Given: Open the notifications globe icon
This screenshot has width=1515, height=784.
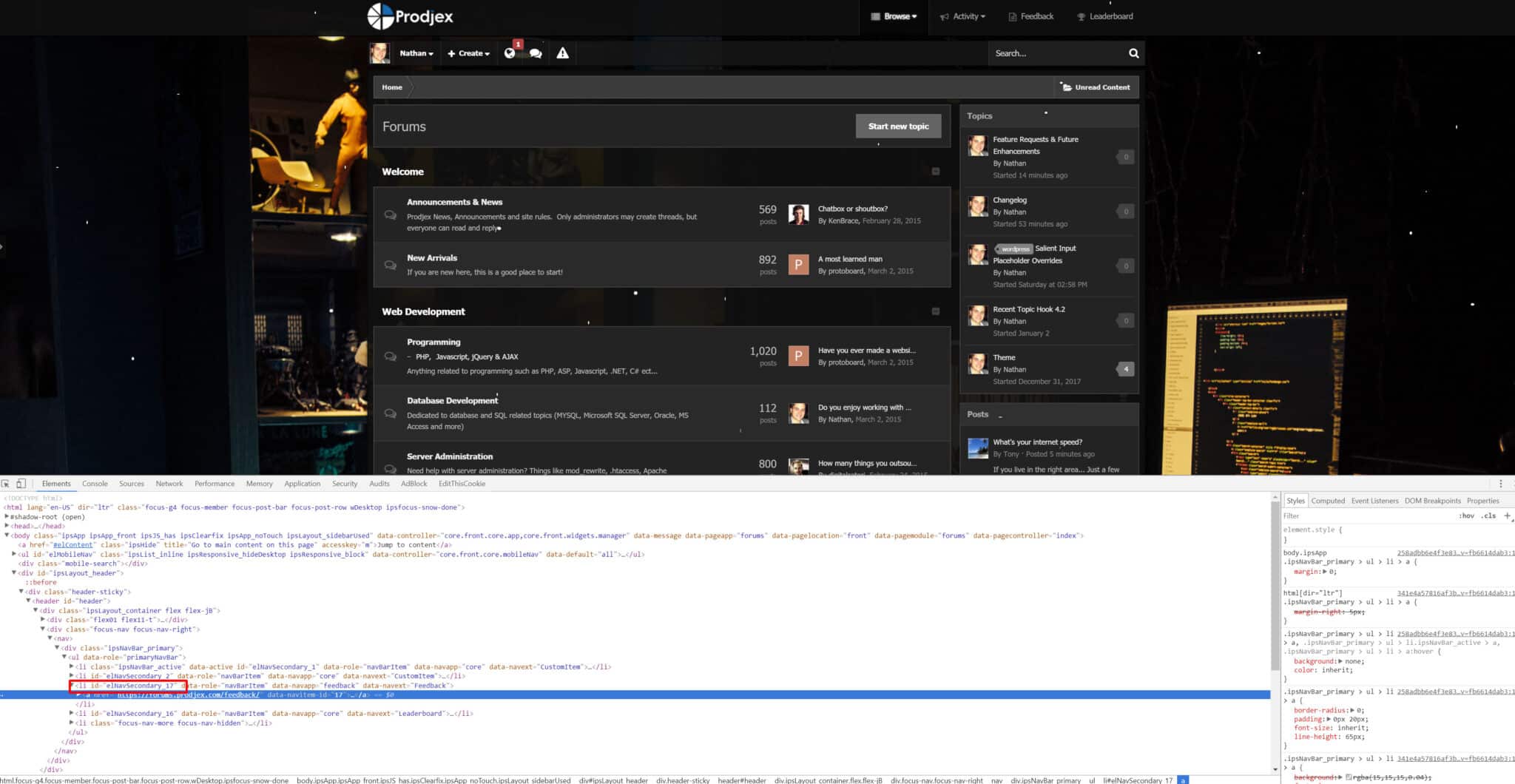Looking at the screenshot, I should [x=510, y=53].
